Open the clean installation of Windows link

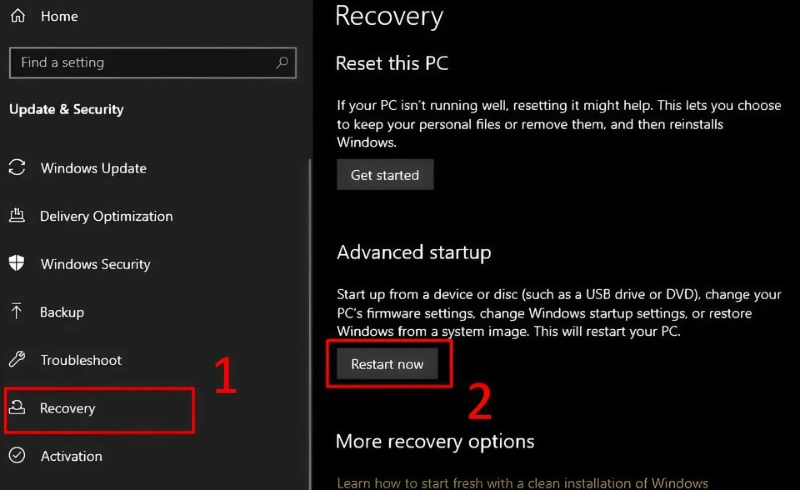[x=522, y=483]
